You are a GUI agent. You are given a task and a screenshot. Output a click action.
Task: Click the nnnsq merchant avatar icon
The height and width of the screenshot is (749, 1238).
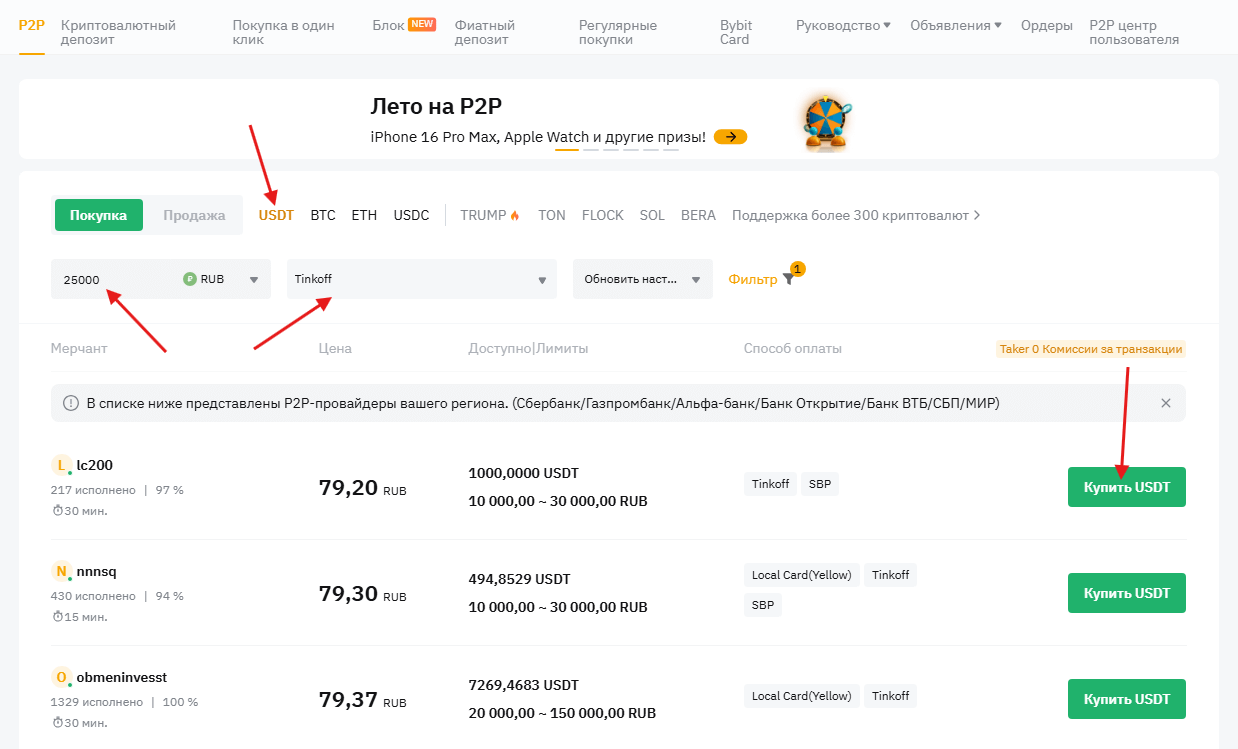(61, 572)
